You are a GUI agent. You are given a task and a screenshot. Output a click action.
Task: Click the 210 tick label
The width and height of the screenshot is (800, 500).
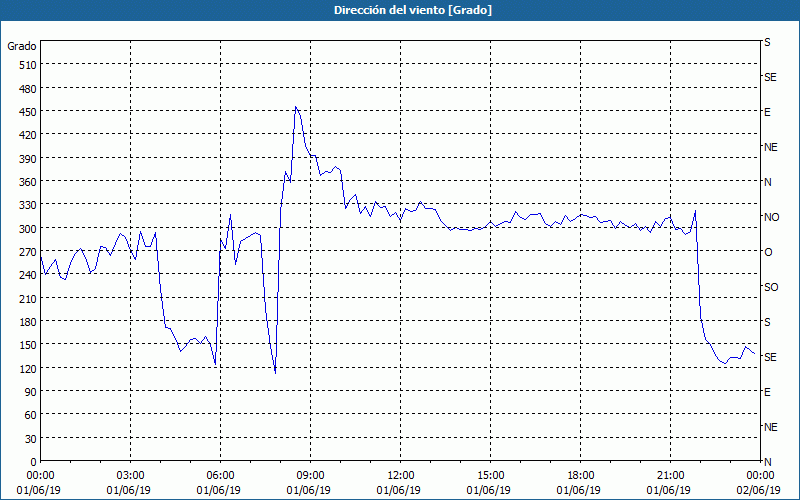[28, 298]
